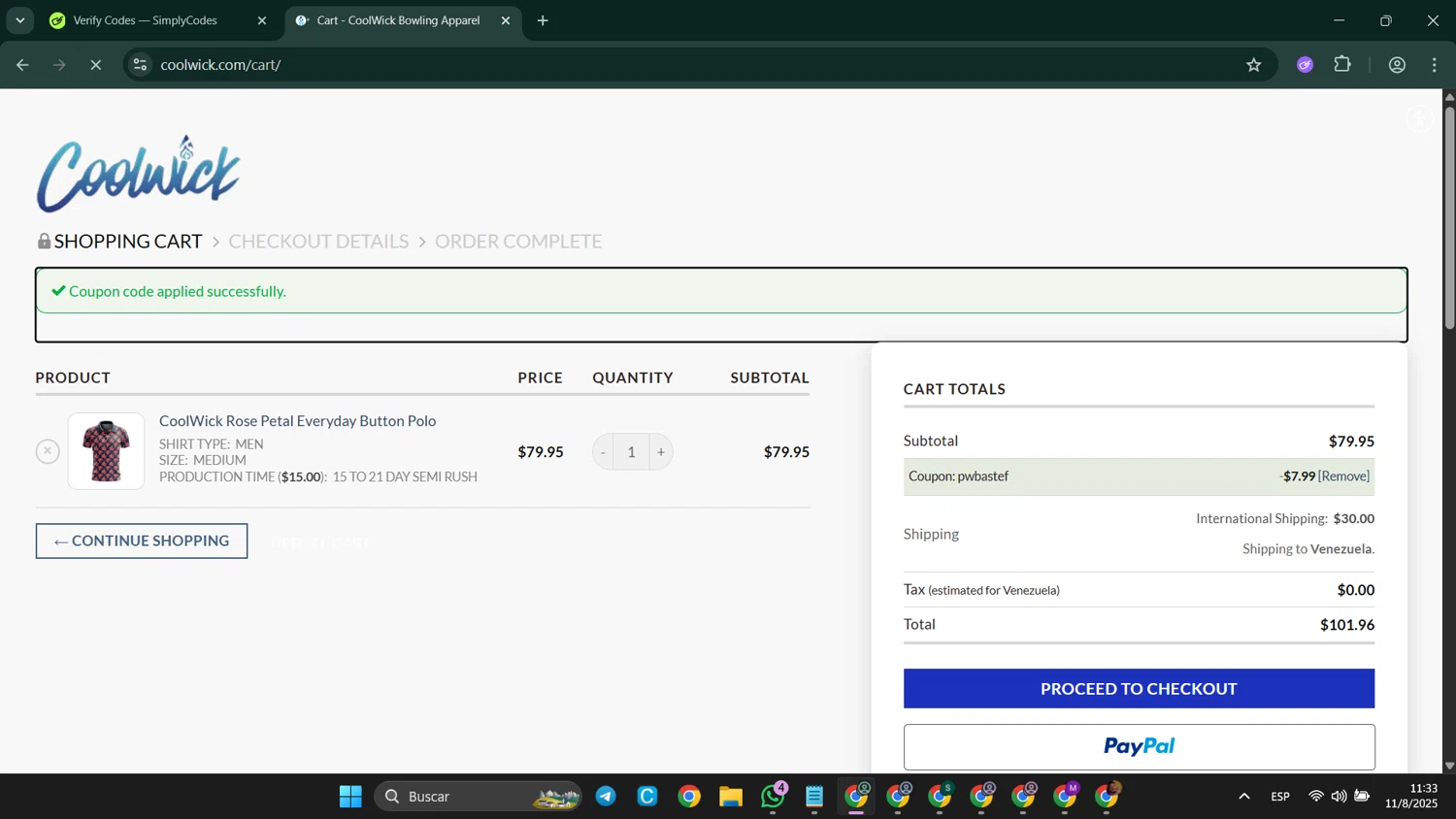1456x819 pixels.
Task: Click the $101.96 total amount
Action: [x=1346, y=625]
